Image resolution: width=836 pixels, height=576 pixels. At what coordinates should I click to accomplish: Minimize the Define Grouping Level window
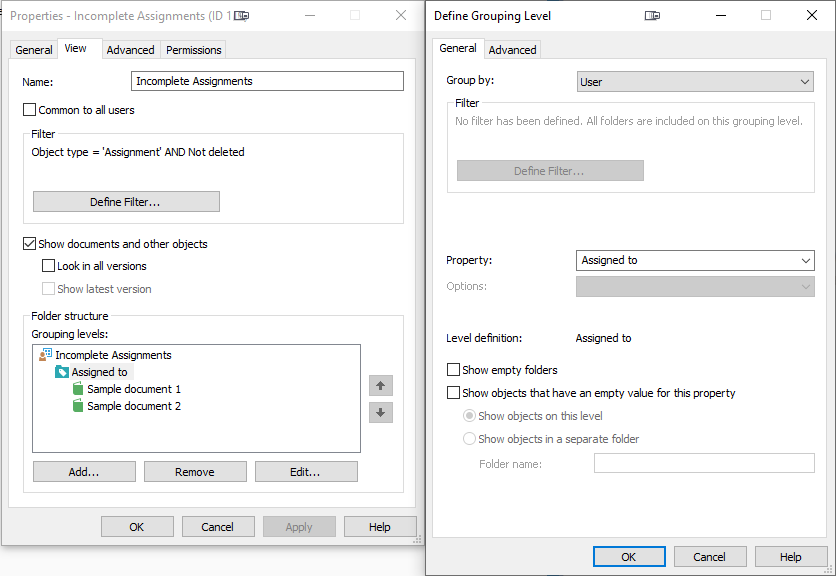point(721,15)
